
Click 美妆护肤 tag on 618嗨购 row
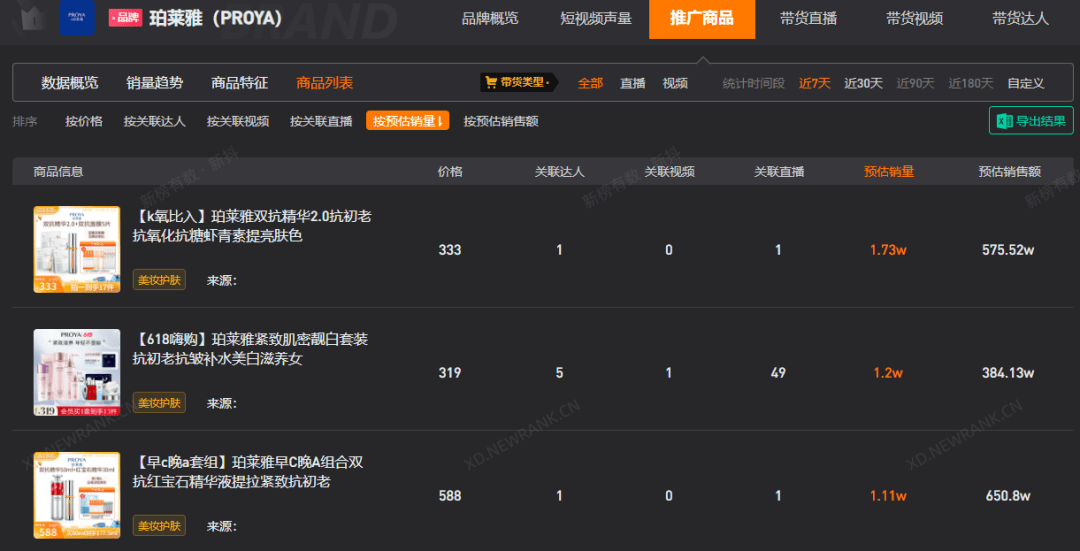[159, 403]
